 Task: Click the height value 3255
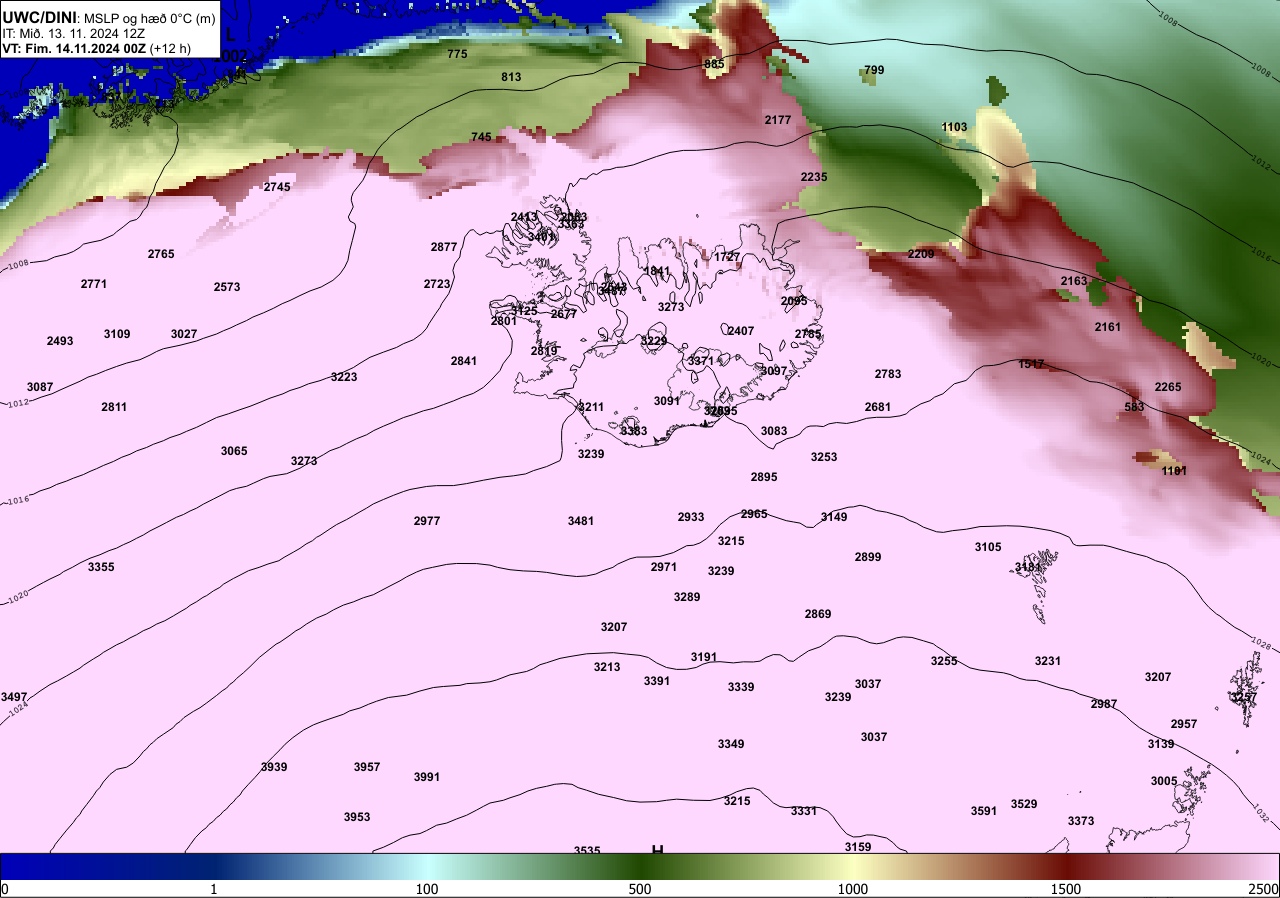[x=944, y=661]
